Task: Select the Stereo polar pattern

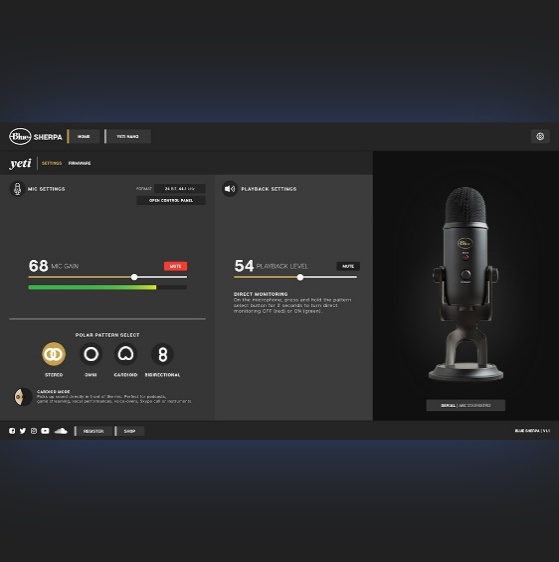Action: [54, 354]
